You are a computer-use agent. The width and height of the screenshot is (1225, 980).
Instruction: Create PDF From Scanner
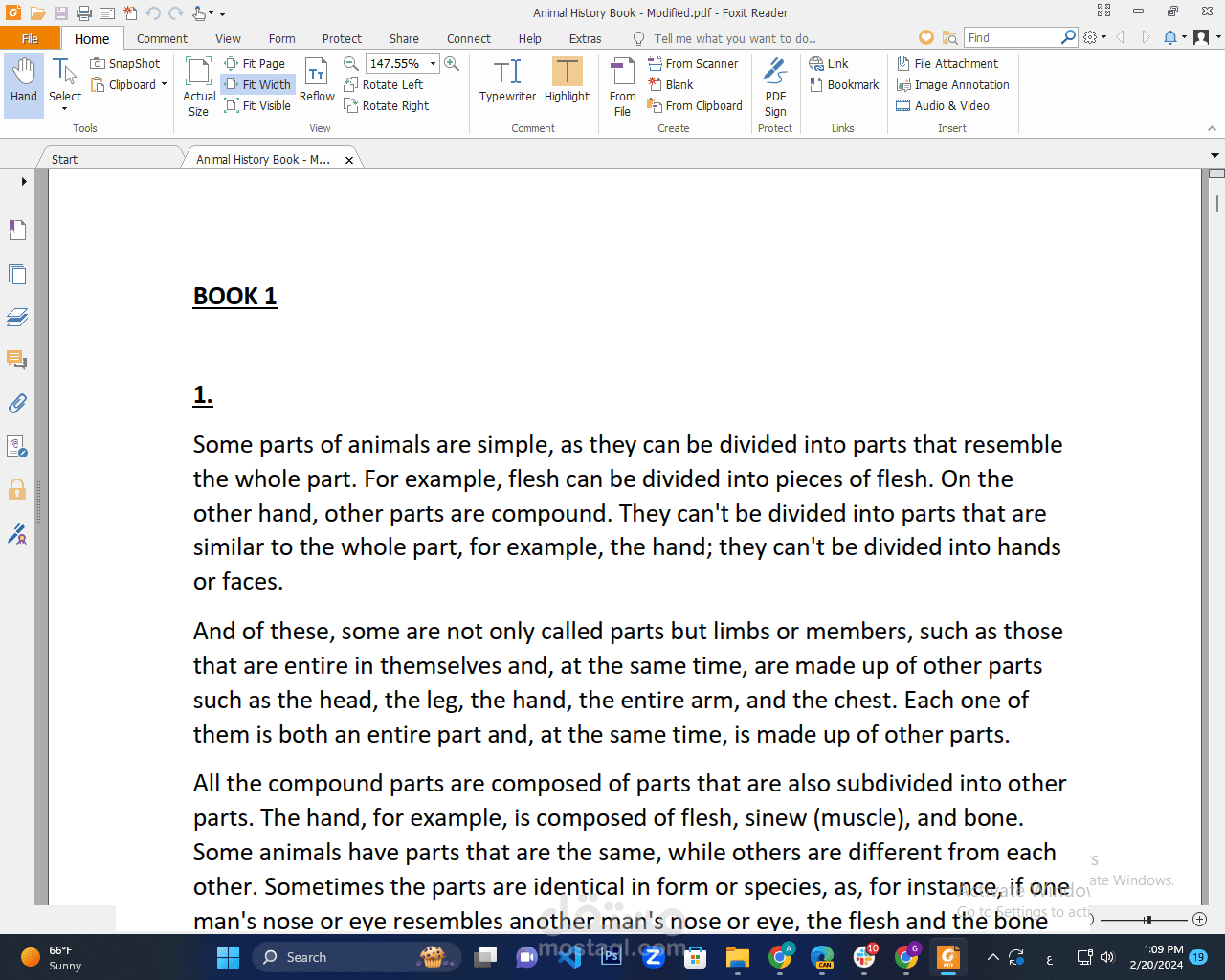click(693, 64)
